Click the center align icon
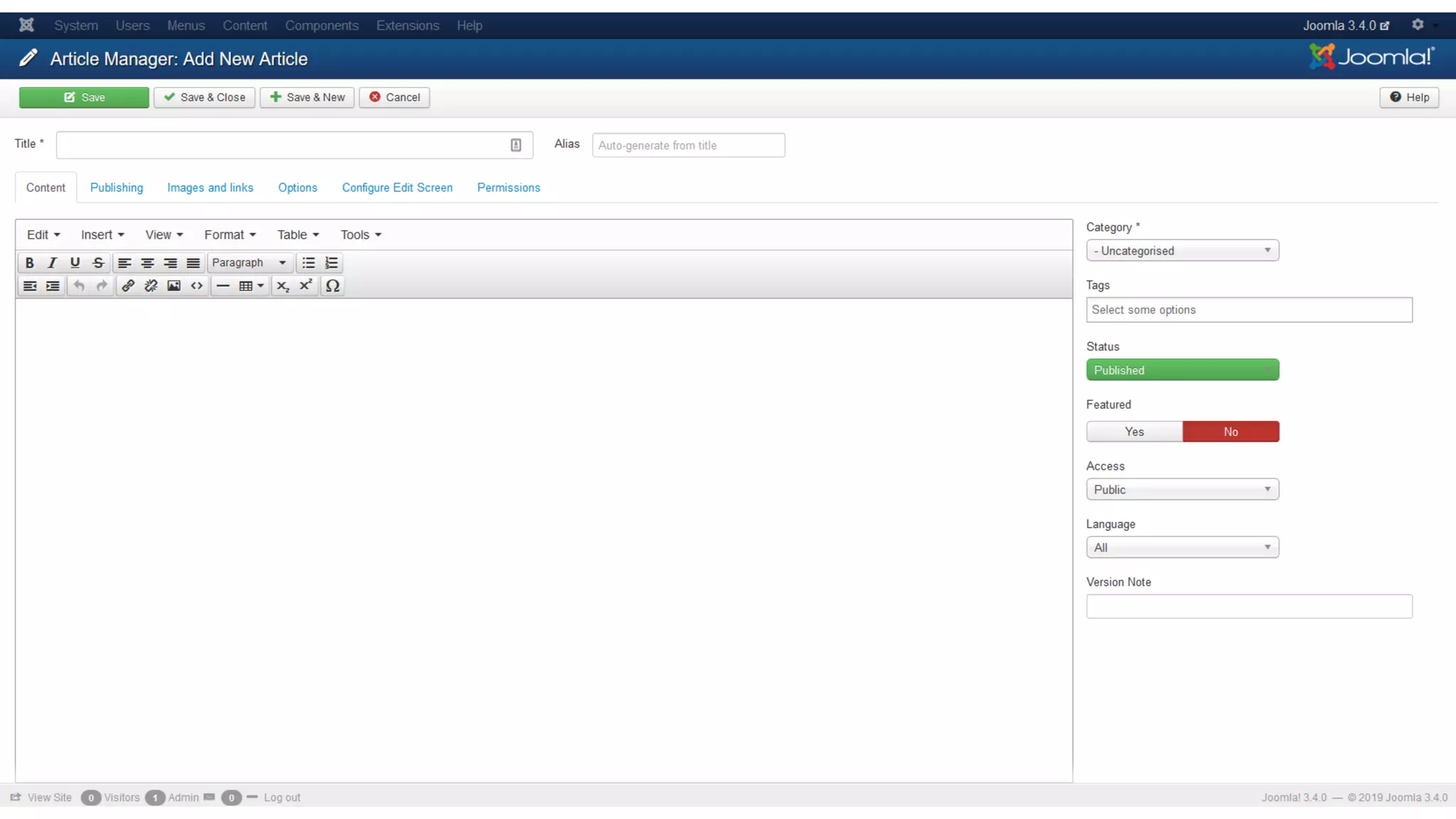The height and width of the screenshot is (819, 1456). coord(147,263)
